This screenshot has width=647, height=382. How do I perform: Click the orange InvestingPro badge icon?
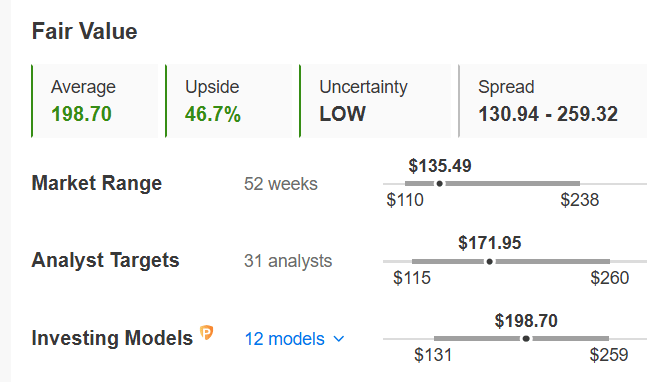coord(206,332)
